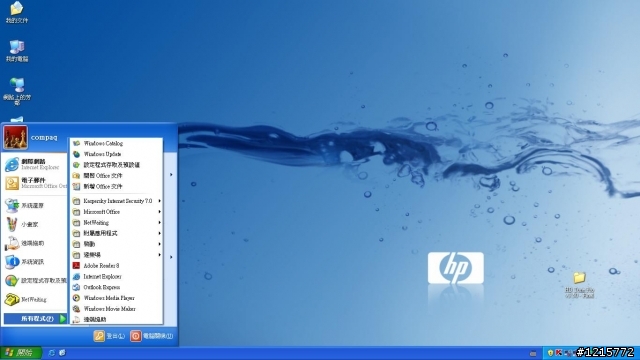640x360 pixels.
Task: Expand the 遊樂場 program folder
Action: [116, 255]
